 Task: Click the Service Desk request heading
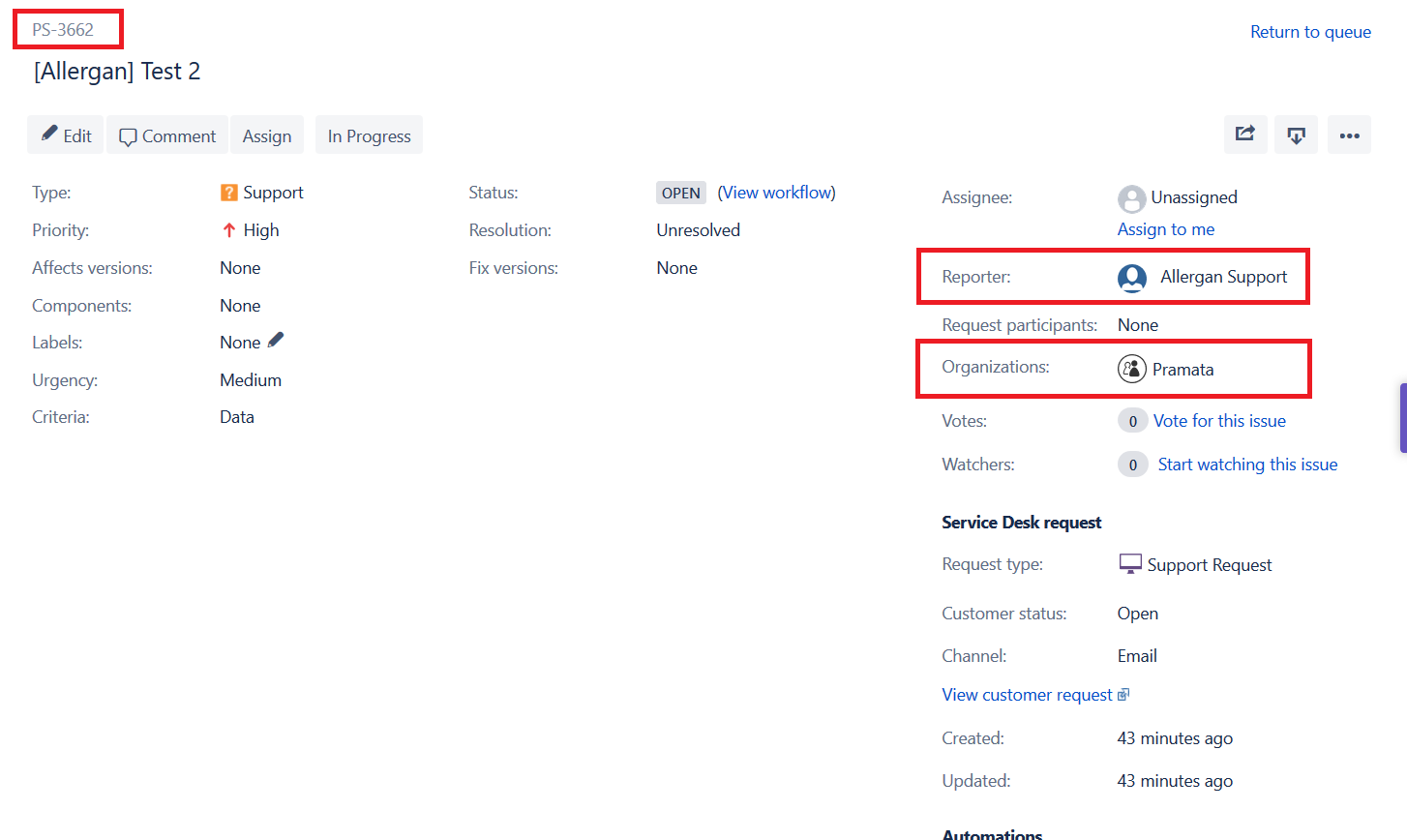(x=1022, y=523)
